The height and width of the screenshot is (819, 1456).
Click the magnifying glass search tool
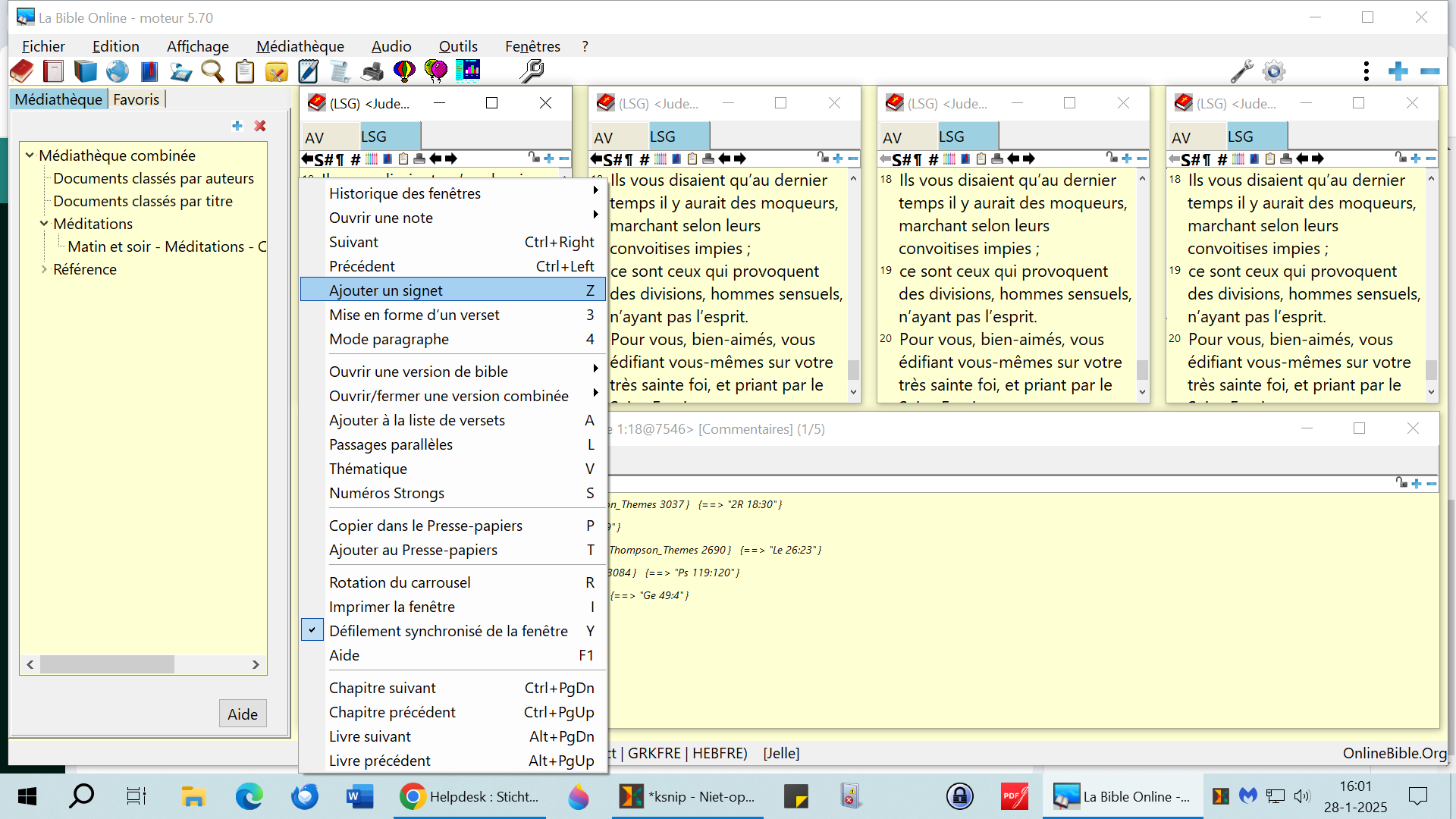pyautogui.click(x=212, y=71)
